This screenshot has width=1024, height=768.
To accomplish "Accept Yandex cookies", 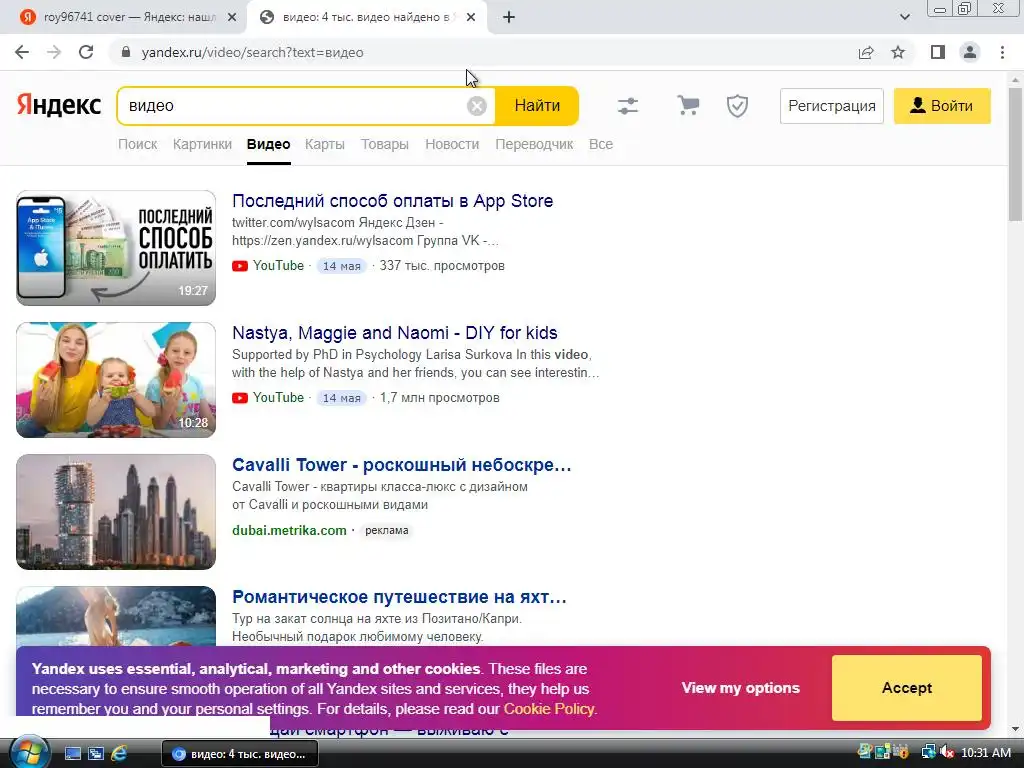I will pyautogui.click(x=906, y=688).
